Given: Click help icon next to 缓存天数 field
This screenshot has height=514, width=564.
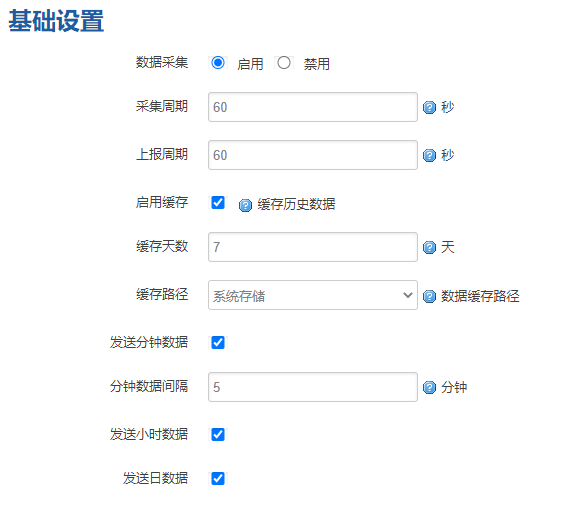Looking at the screenshot, I should tap(429, 247).
